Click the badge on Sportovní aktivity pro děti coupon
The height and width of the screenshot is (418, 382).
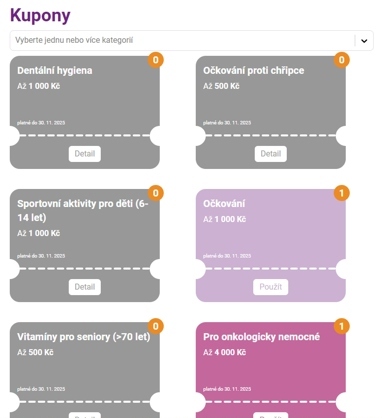click(155, 193)
